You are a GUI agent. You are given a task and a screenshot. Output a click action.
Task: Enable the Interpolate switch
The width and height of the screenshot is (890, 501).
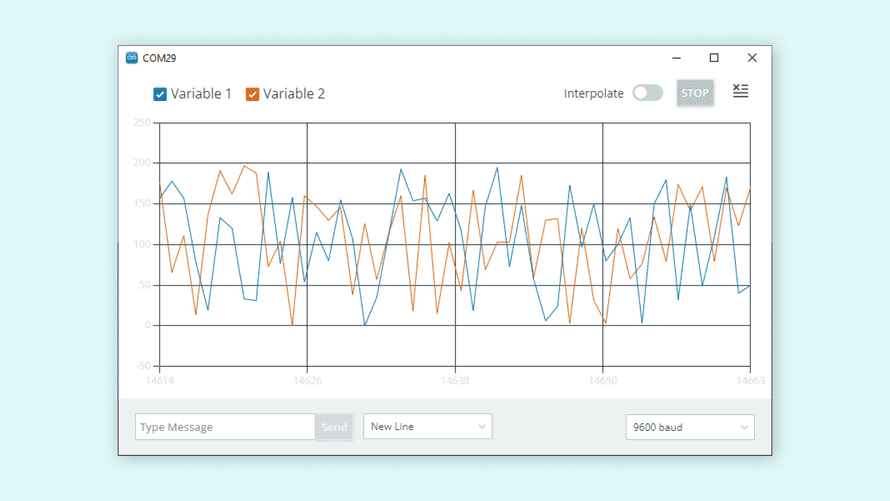click(647, 93)
